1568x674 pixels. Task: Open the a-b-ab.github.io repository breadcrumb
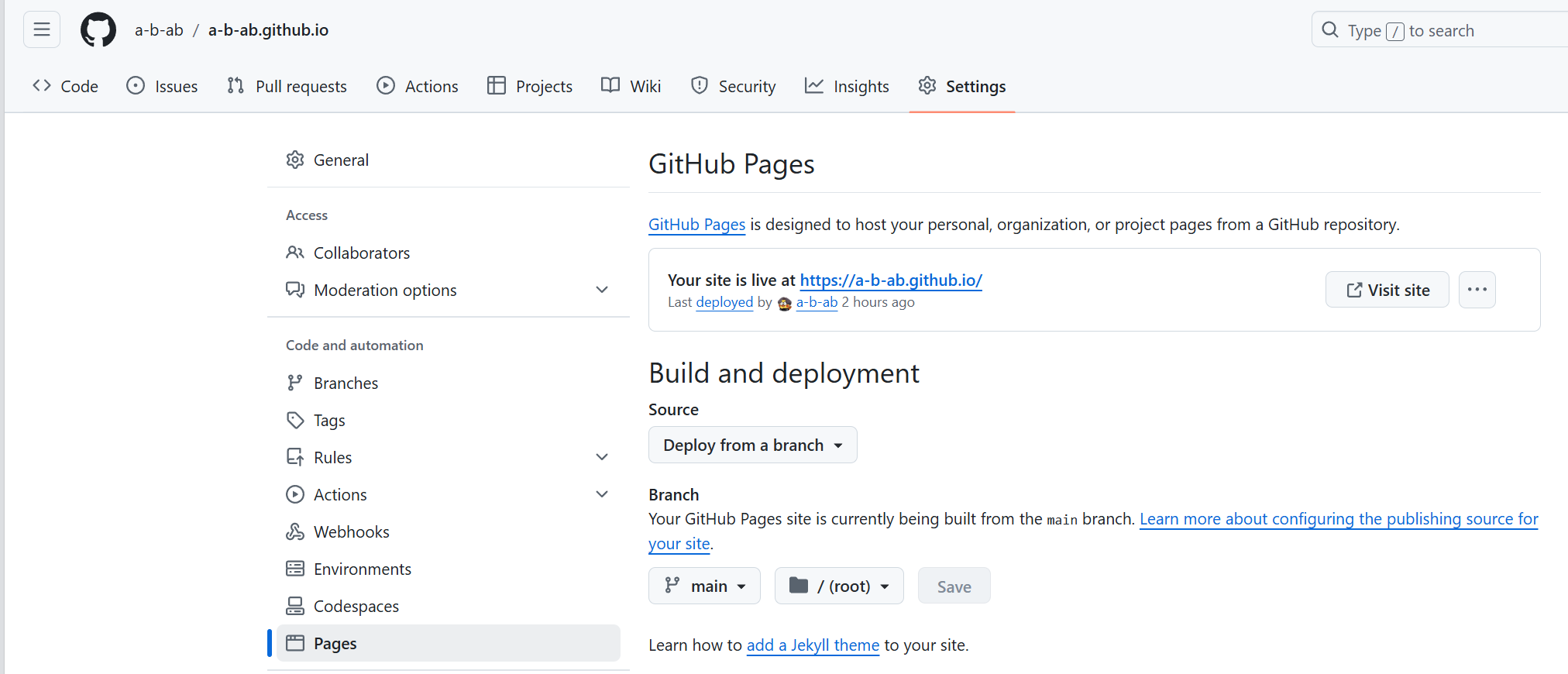[268, 30]
